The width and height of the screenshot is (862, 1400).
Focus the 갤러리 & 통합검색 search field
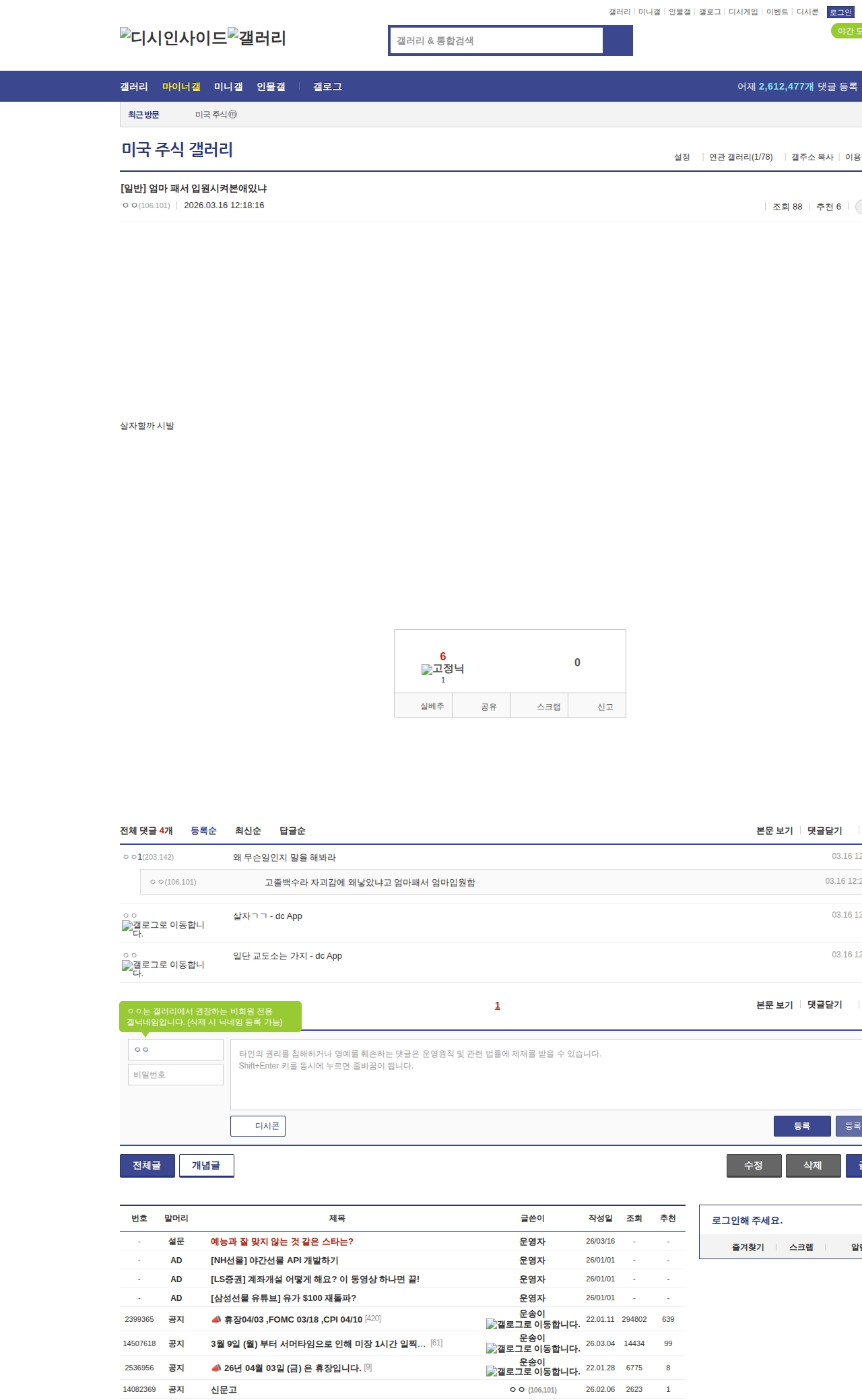click(497, 40)
